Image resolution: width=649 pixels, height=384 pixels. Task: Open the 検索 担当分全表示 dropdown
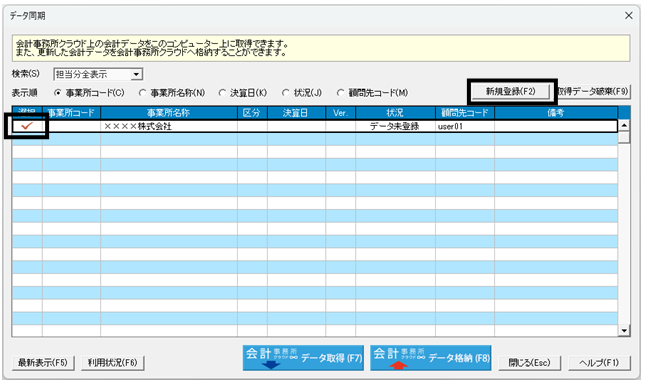[x=136, y=74]
